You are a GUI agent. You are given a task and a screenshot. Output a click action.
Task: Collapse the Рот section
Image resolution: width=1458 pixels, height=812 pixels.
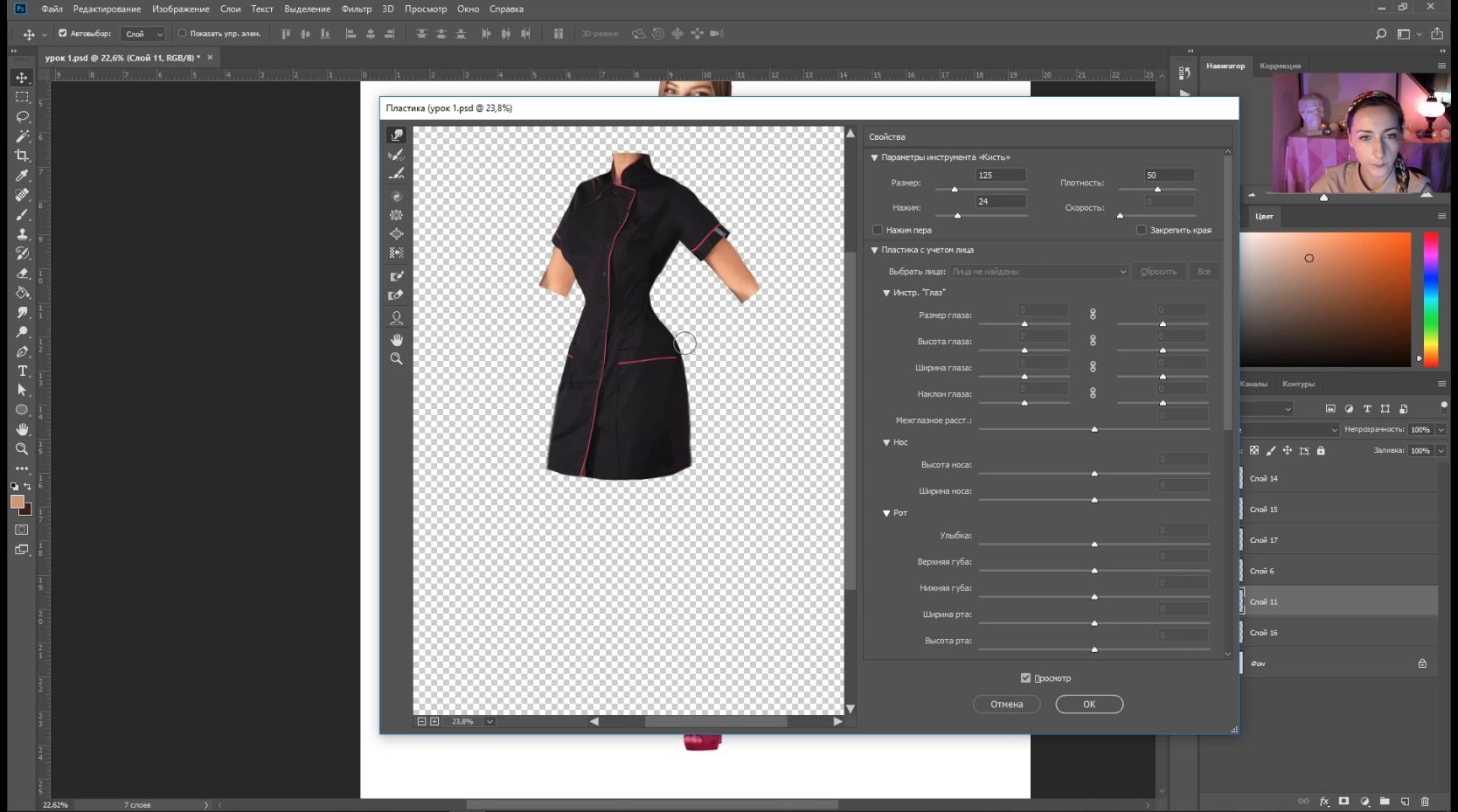[886, 513]
